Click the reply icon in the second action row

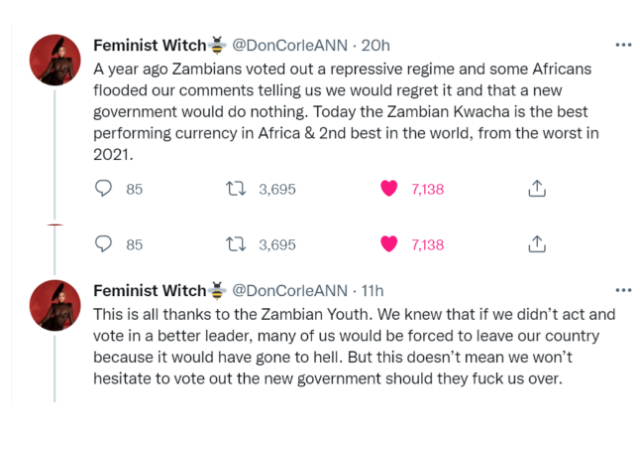point(103,244)
